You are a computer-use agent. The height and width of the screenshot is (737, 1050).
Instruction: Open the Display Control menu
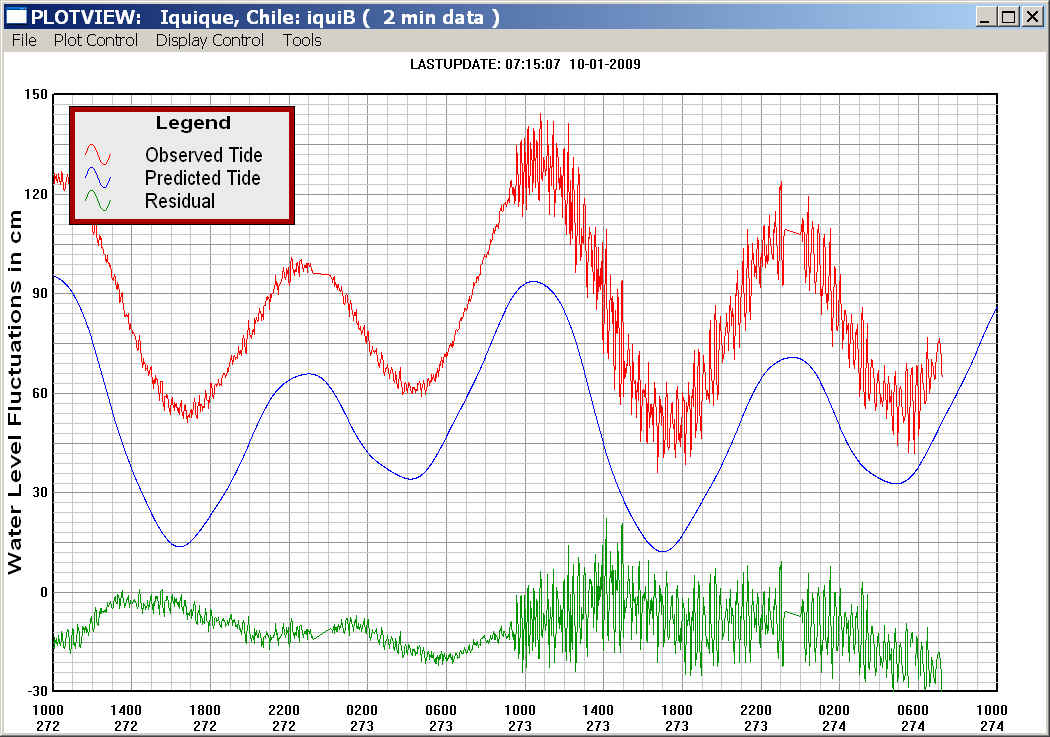pos(210,40)
